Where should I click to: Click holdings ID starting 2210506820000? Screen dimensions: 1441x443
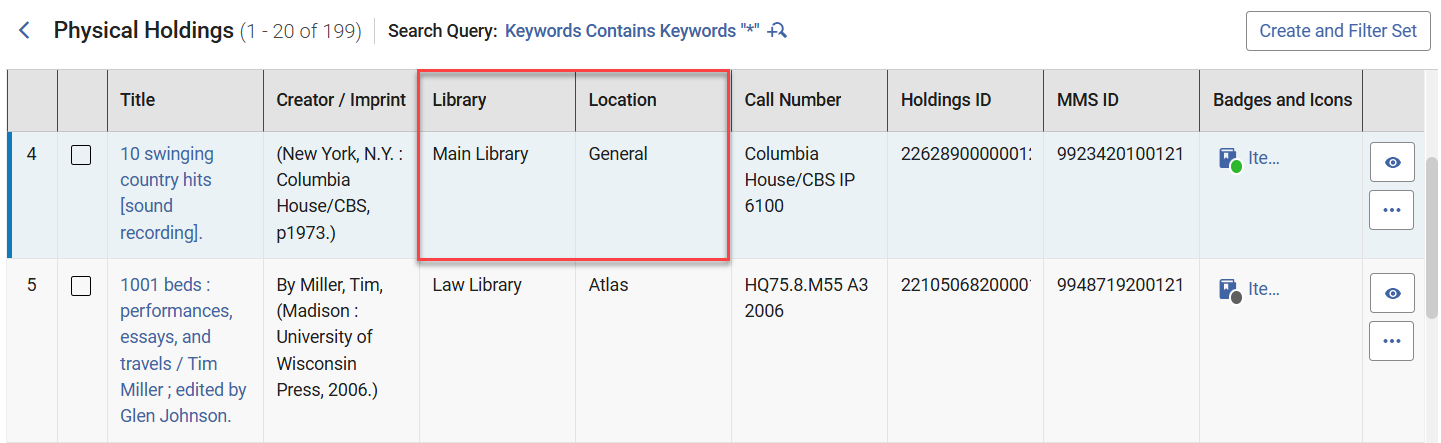point(966,285)
